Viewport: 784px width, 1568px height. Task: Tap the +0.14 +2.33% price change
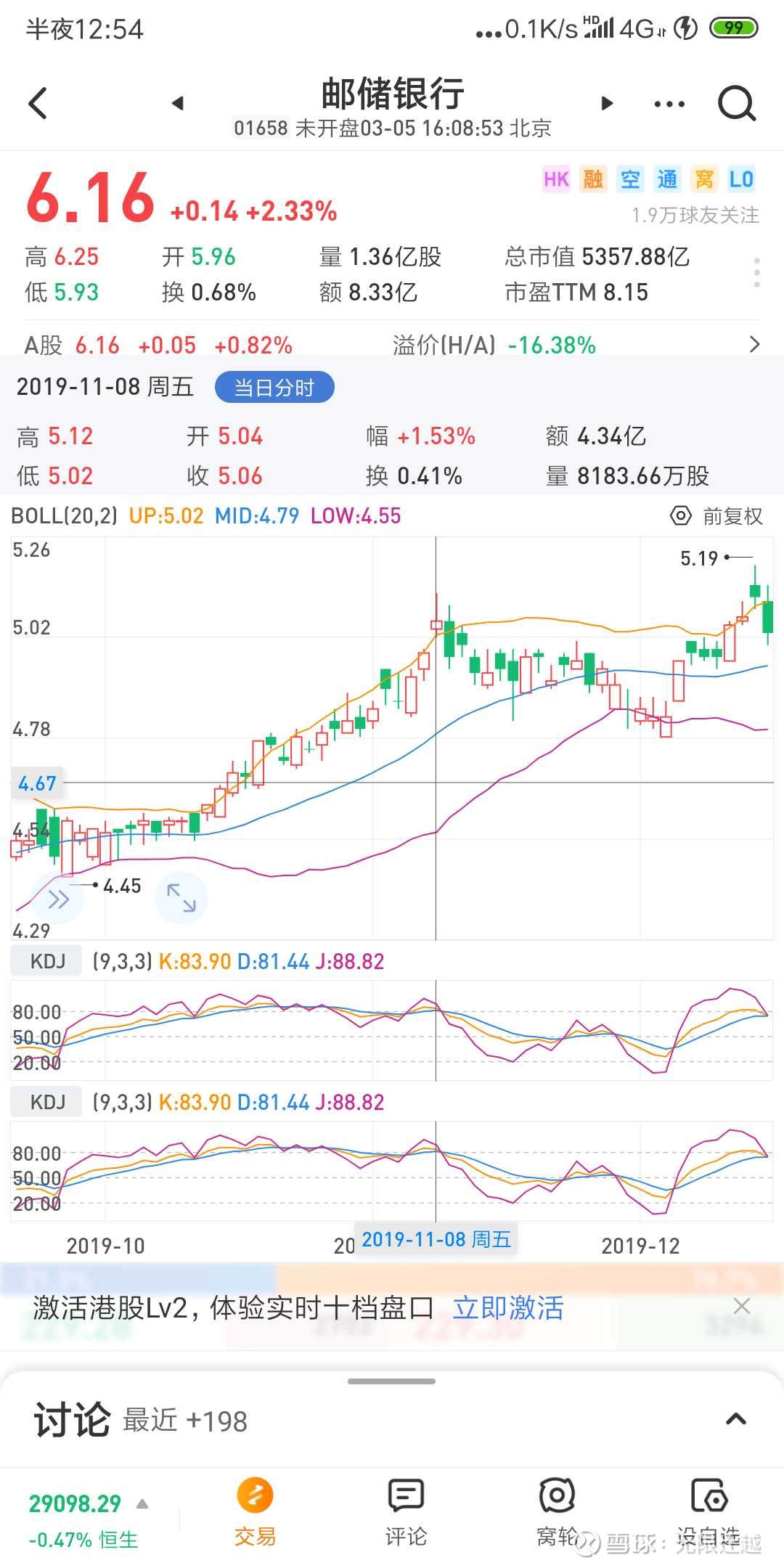[253, 211]
